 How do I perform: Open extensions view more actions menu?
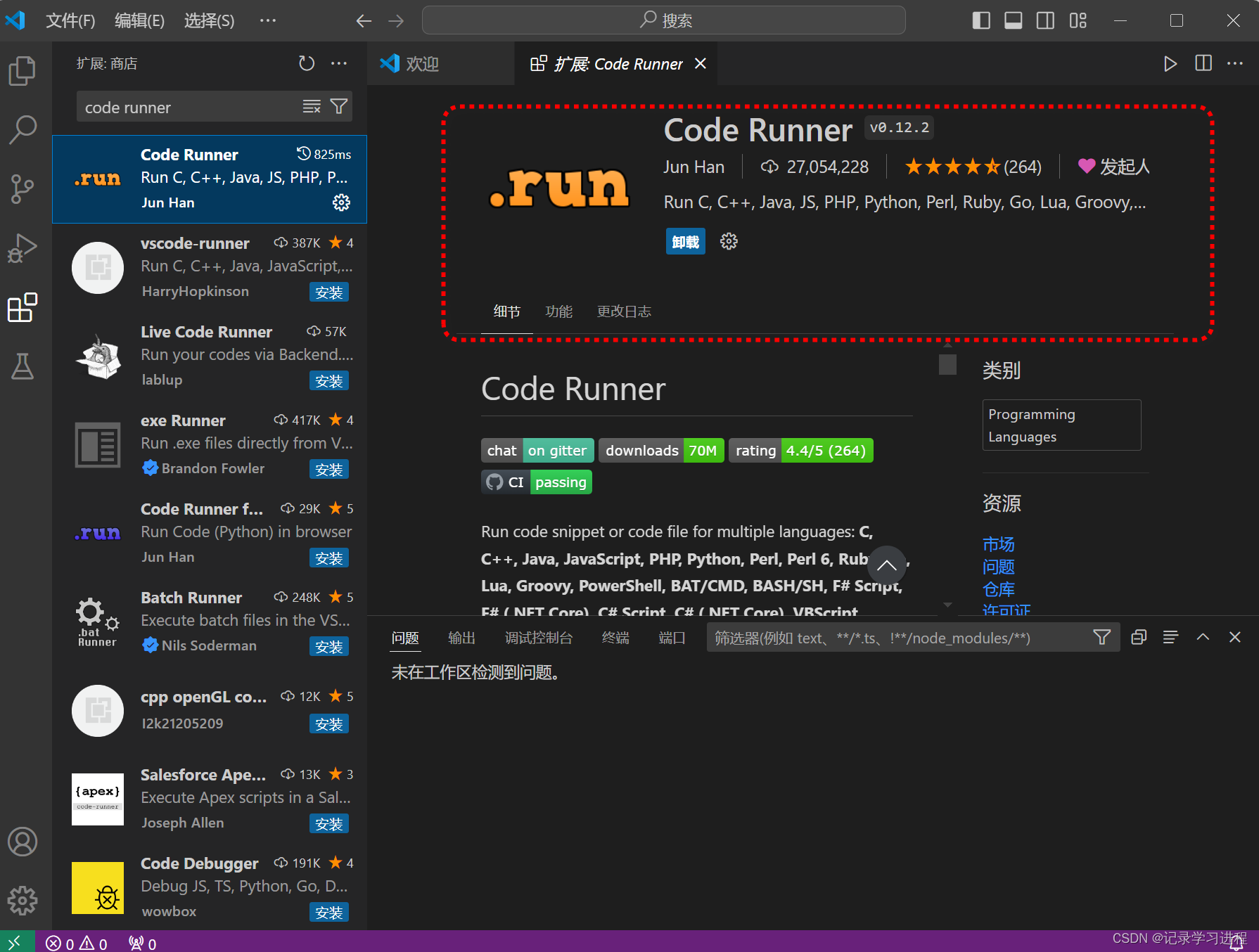point(339,63)
